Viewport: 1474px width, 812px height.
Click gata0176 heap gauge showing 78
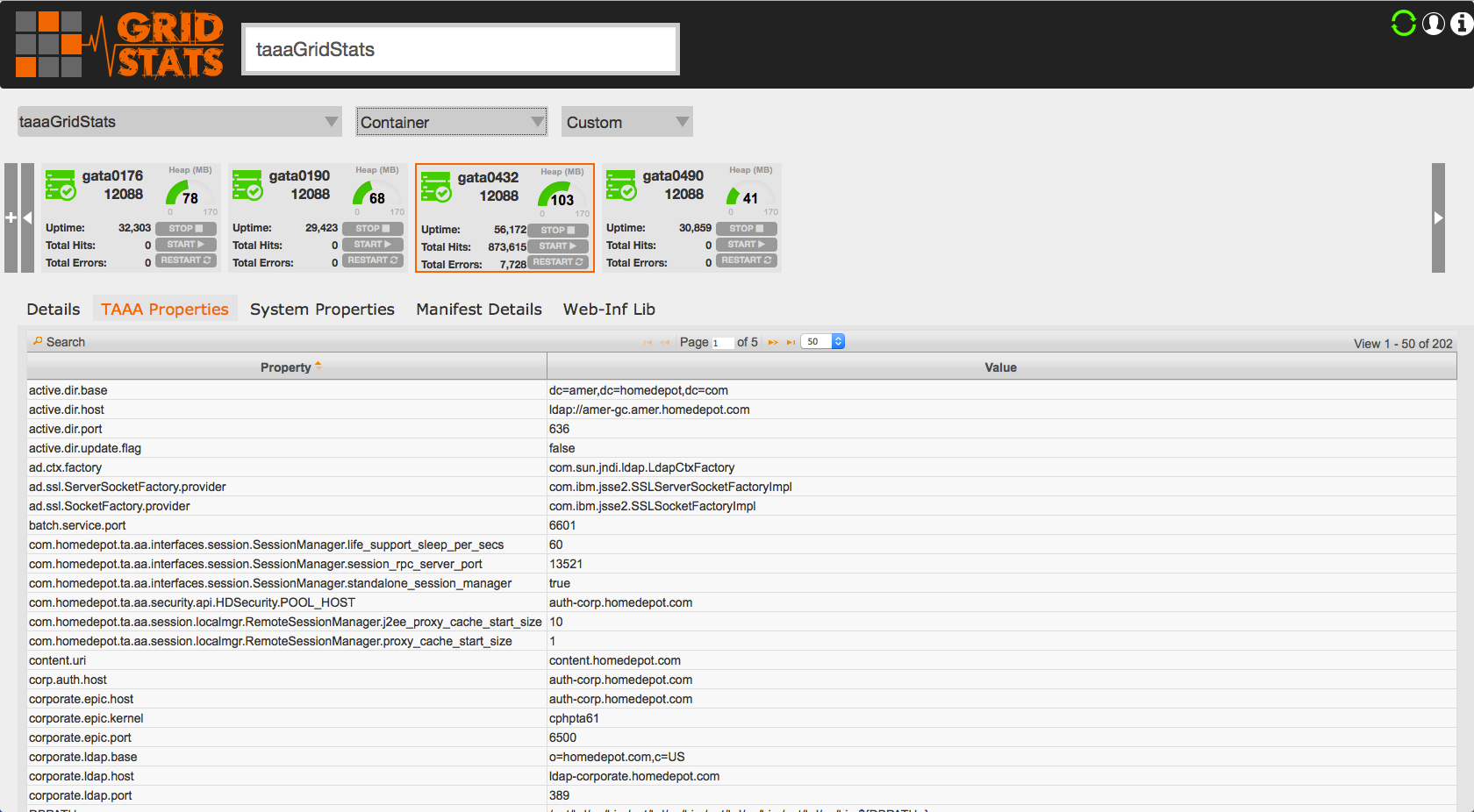coord(190,193)
